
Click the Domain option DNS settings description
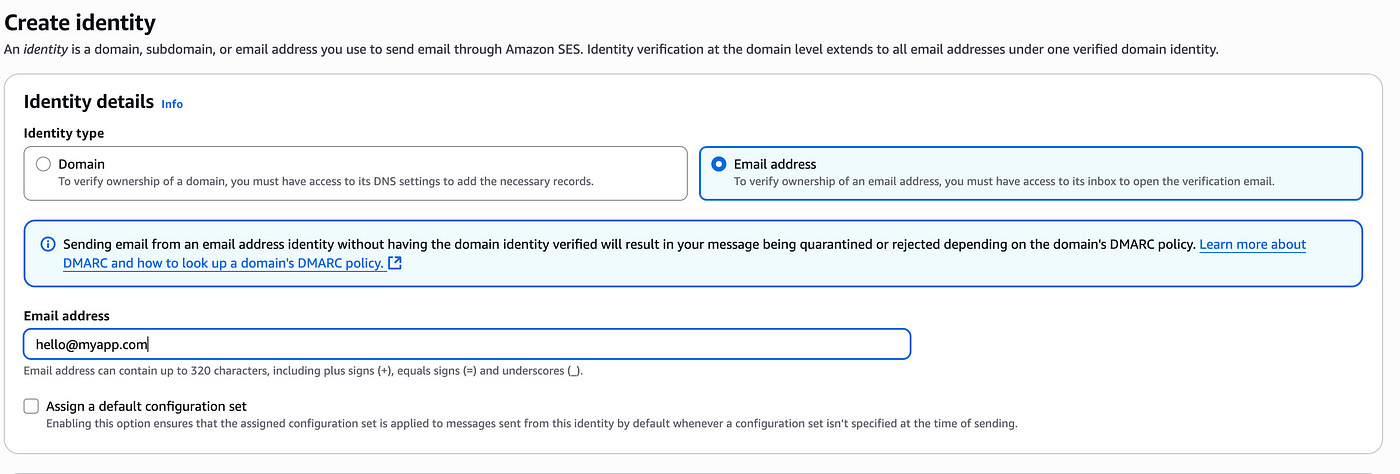326,182
